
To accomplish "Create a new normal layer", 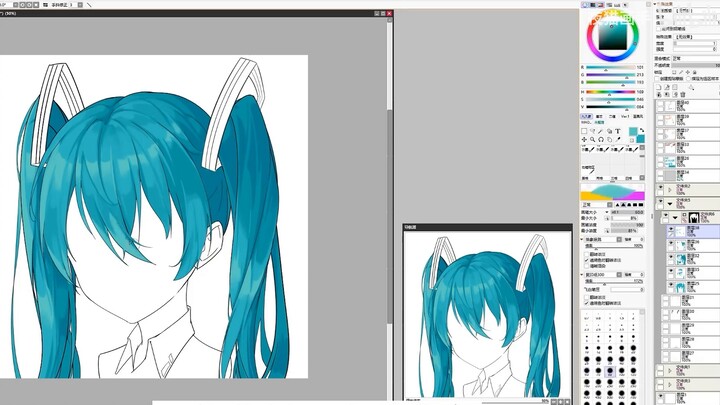I will 659,87.
